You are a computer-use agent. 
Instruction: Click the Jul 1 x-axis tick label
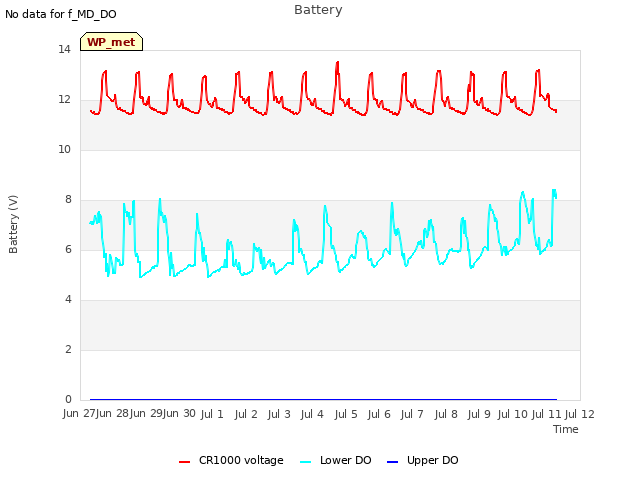pyautogui.click(x=212, y=414)
